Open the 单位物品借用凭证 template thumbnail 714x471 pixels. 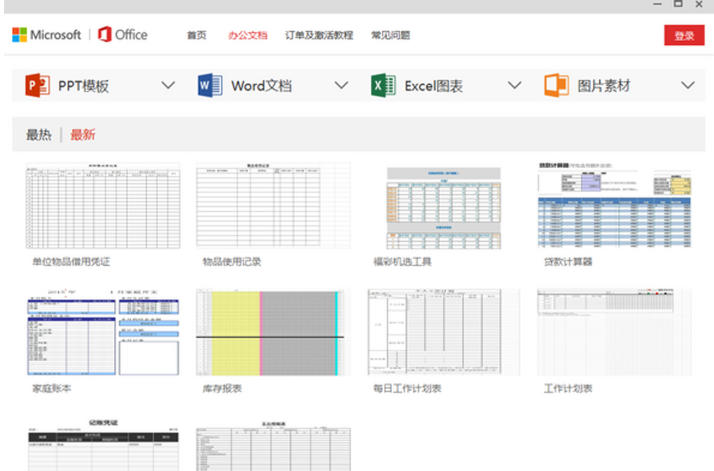click(103, 206)
